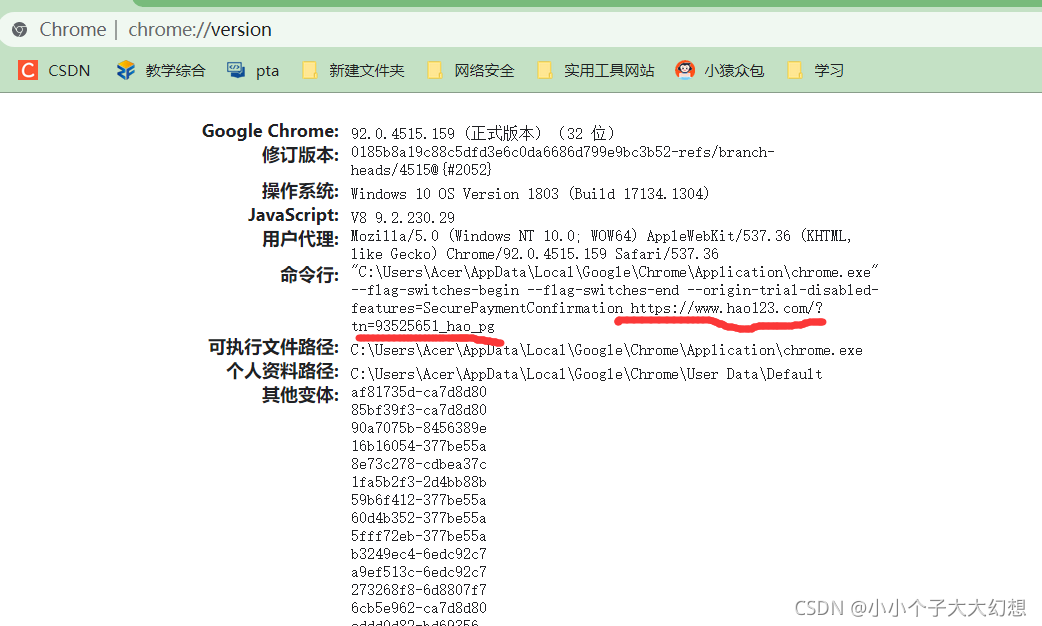Click the folder icon beside 网络安全
Image resolution: width=1042 pixels, height=626 pixels.
(x=435, y=70)
